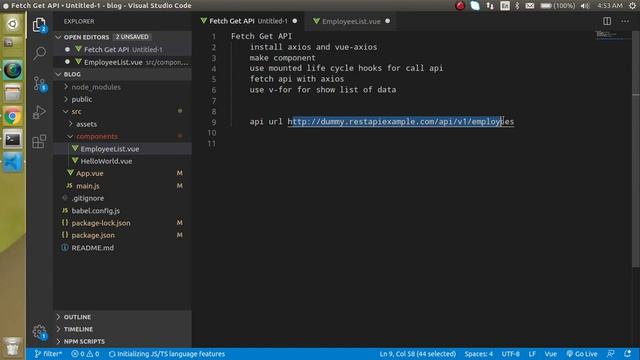Open Chrome from the Ubuntu dock
The width and height of the screenshot is (640, 360).
(12, 116)
